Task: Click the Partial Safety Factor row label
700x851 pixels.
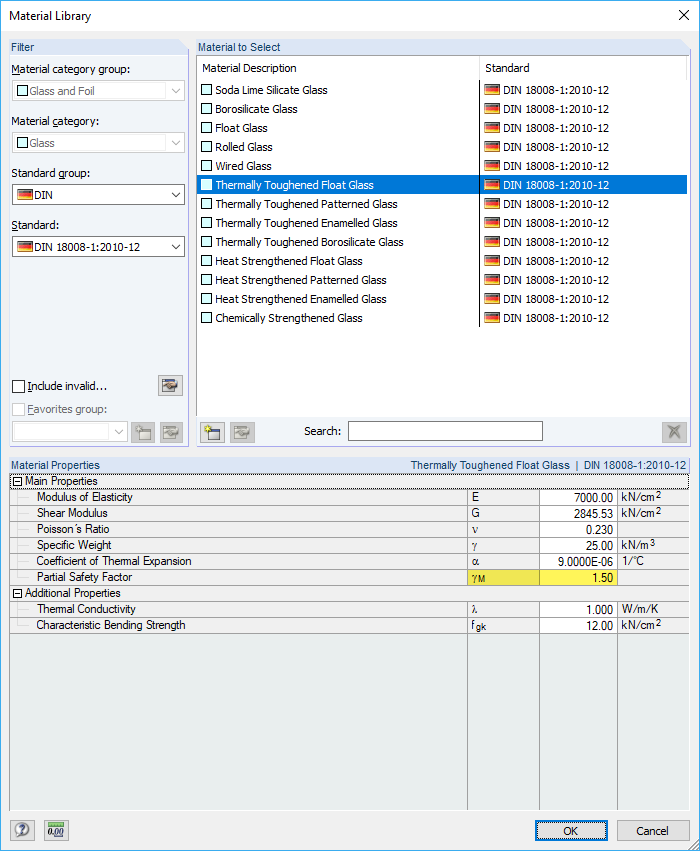Action: tap(85, 577)
